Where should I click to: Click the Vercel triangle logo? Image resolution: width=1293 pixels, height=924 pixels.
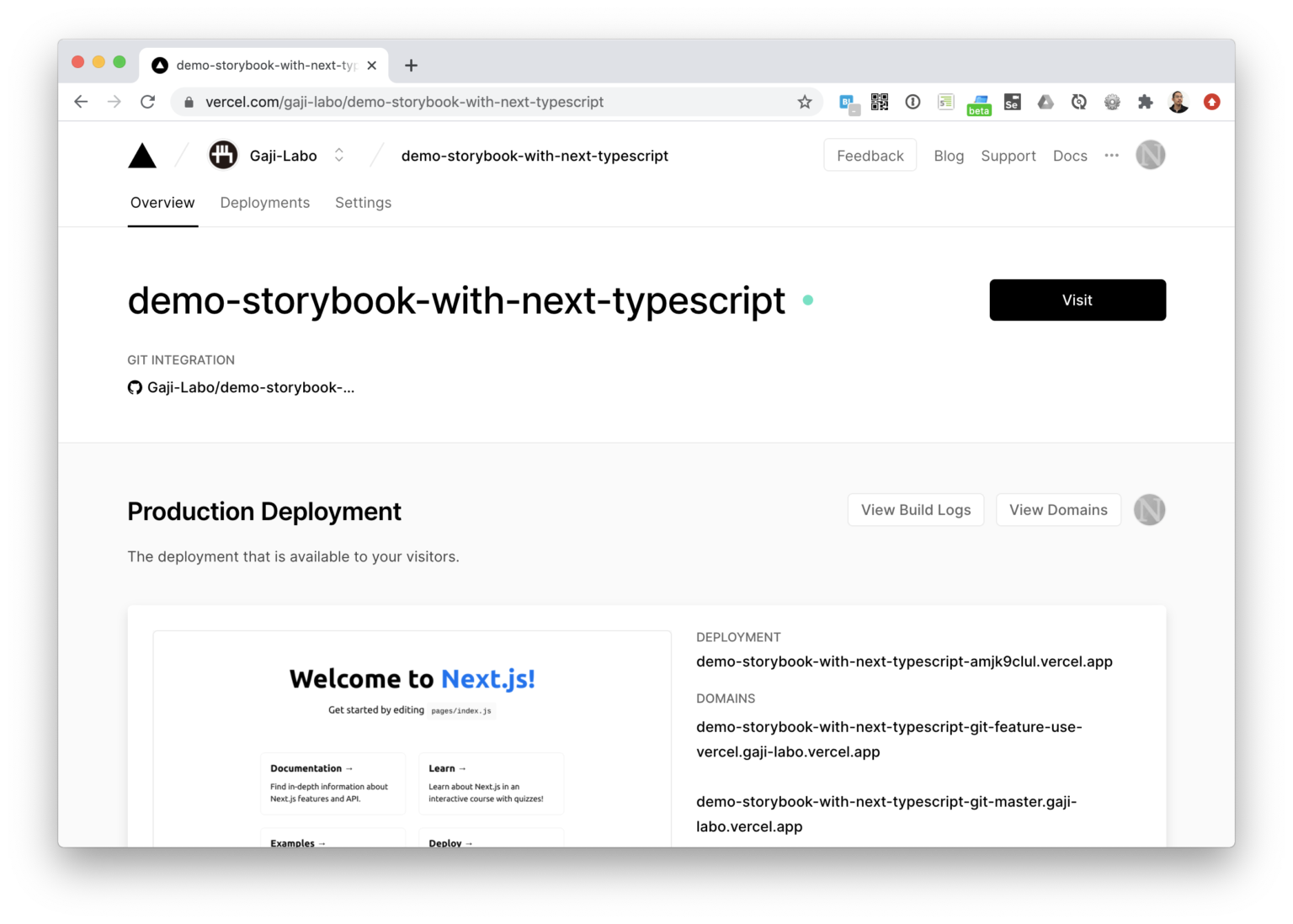click(141, 155)
